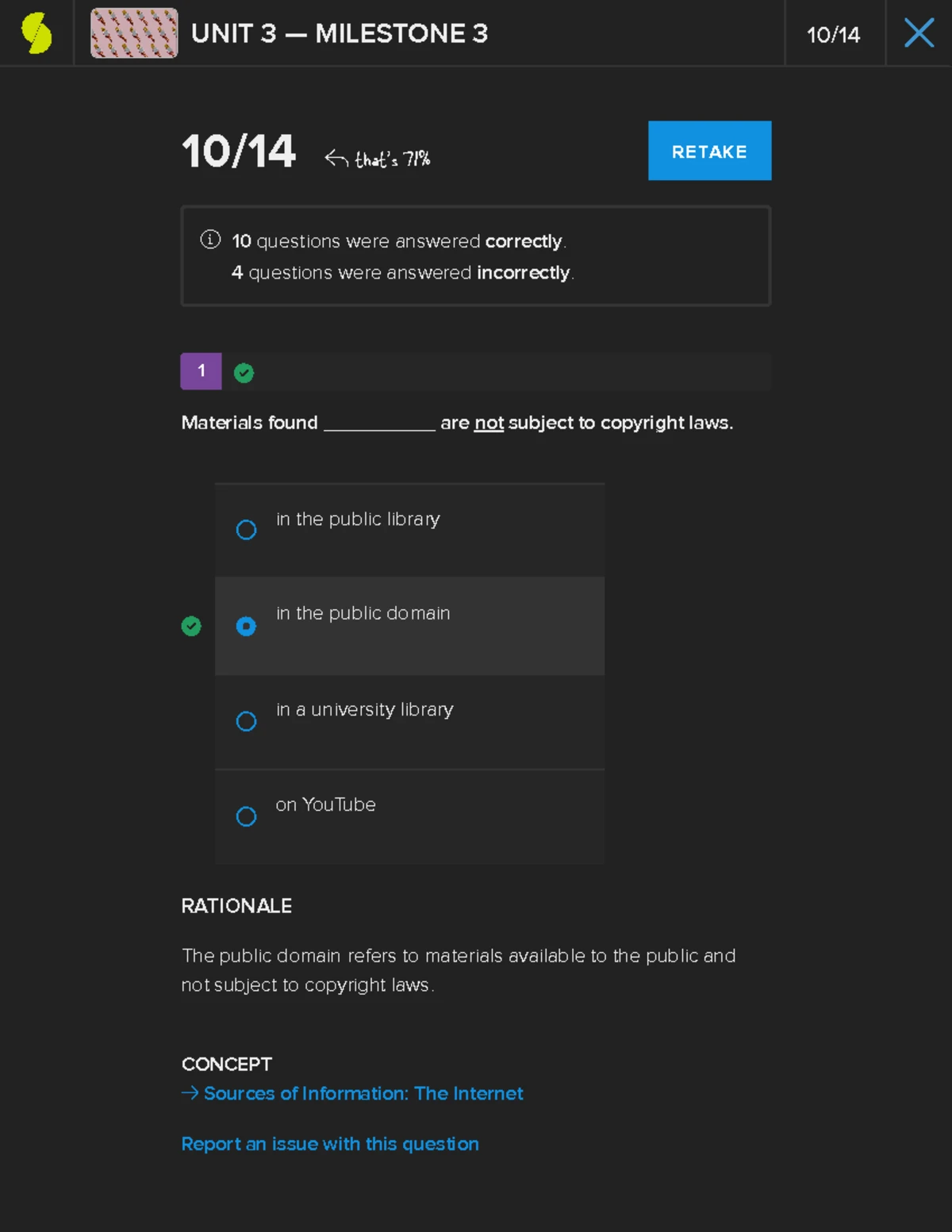
Task: Click the RATIONALE explanation text
Action: click(x=459, y=969)
